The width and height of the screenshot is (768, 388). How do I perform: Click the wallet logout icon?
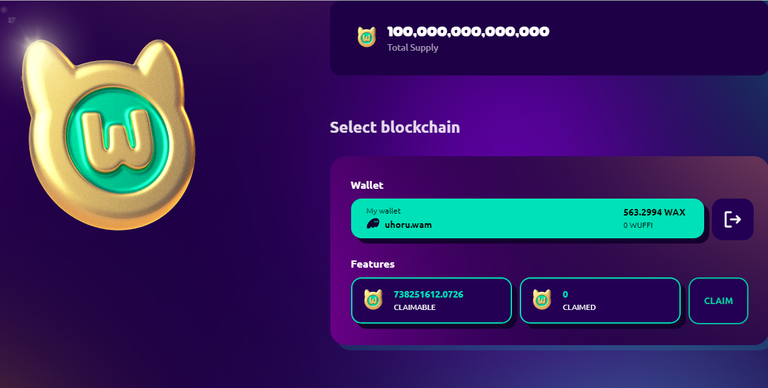(x=732, y=219)
